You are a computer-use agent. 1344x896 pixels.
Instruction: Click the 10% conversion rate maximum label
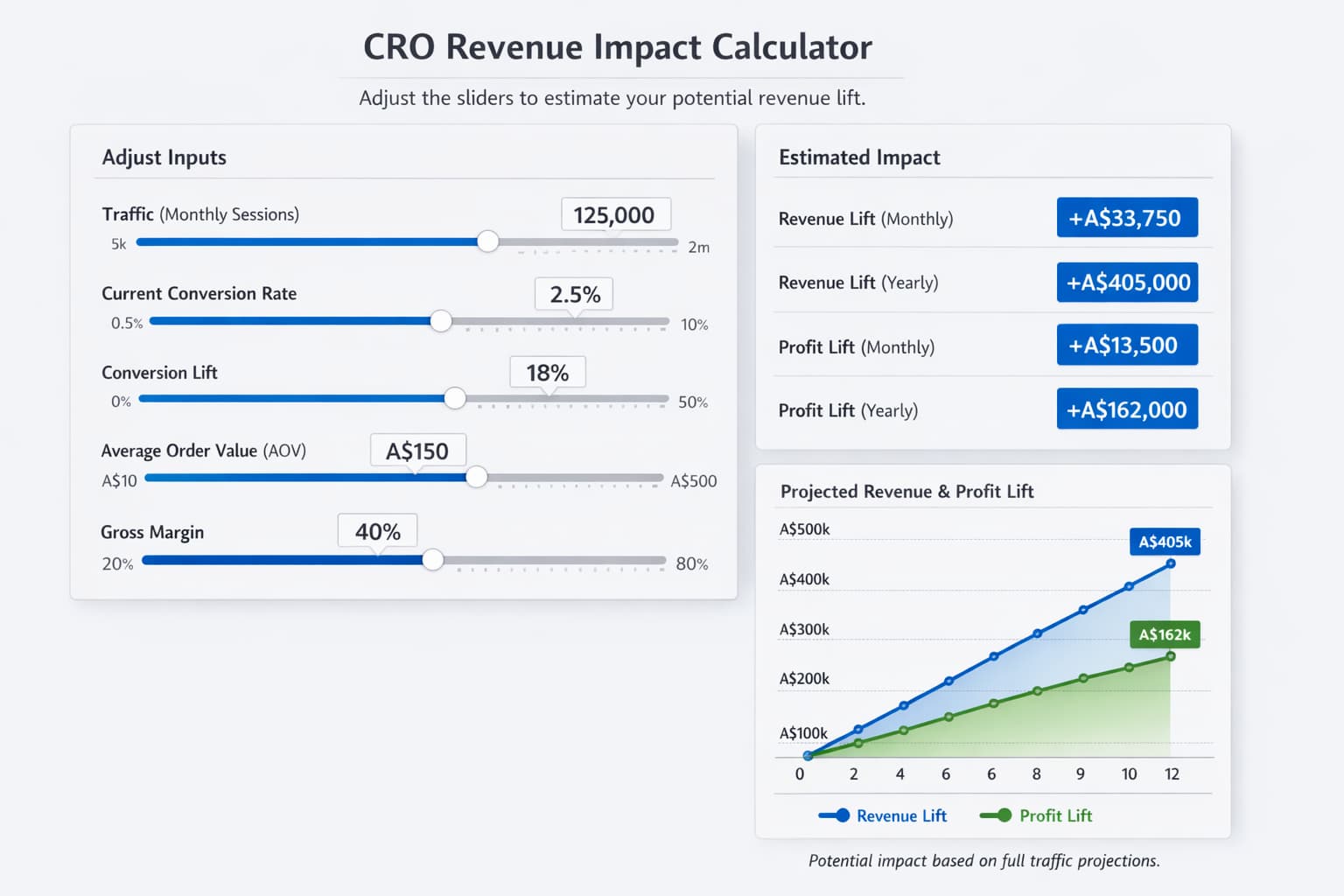pyautogui.click(x=695, y=325)
